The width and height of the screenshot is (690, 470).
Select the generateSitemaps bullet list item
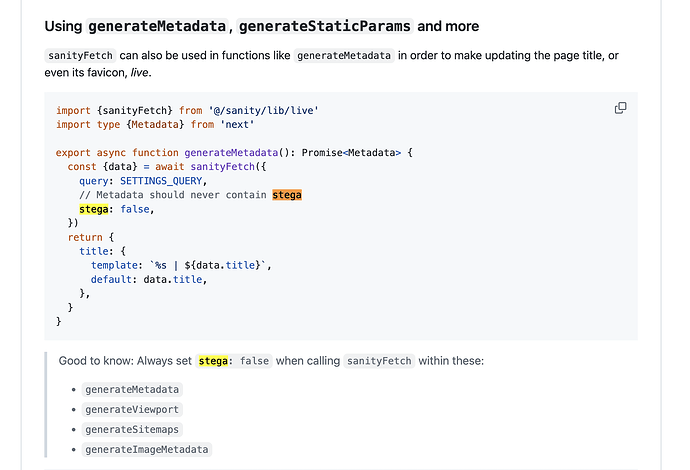[133, 429]
